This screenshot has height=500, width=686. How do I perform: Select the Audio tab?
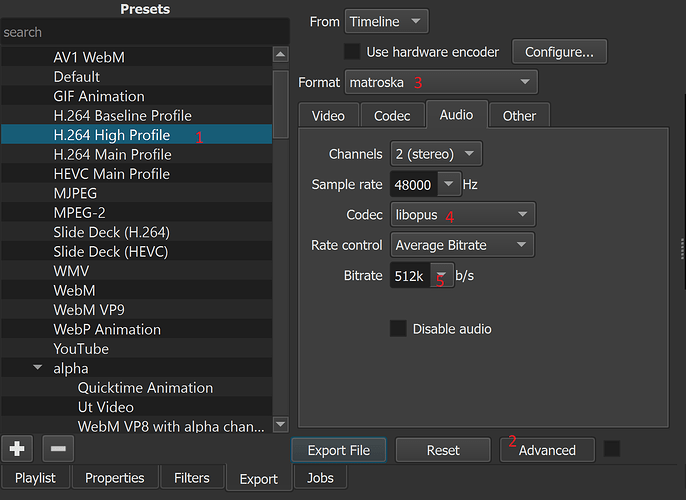point(456,115)
